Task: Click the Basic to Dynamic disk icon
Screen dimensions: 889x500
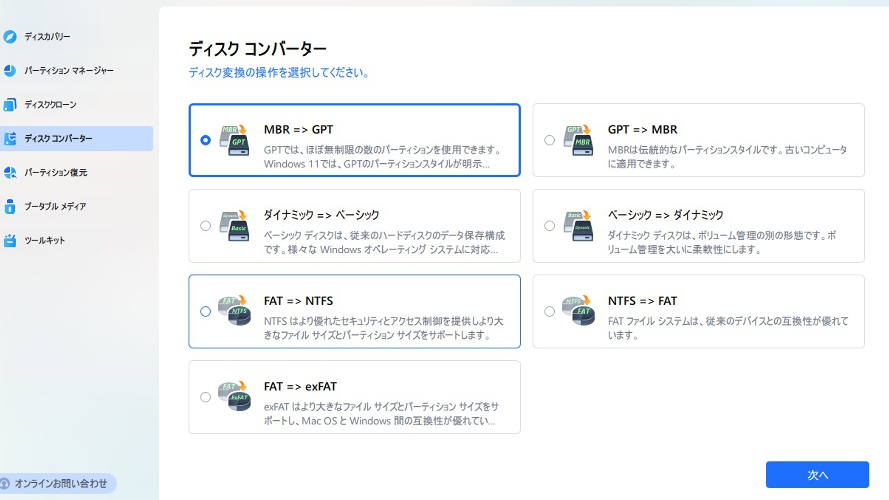Action: click(x=579, y=226)
